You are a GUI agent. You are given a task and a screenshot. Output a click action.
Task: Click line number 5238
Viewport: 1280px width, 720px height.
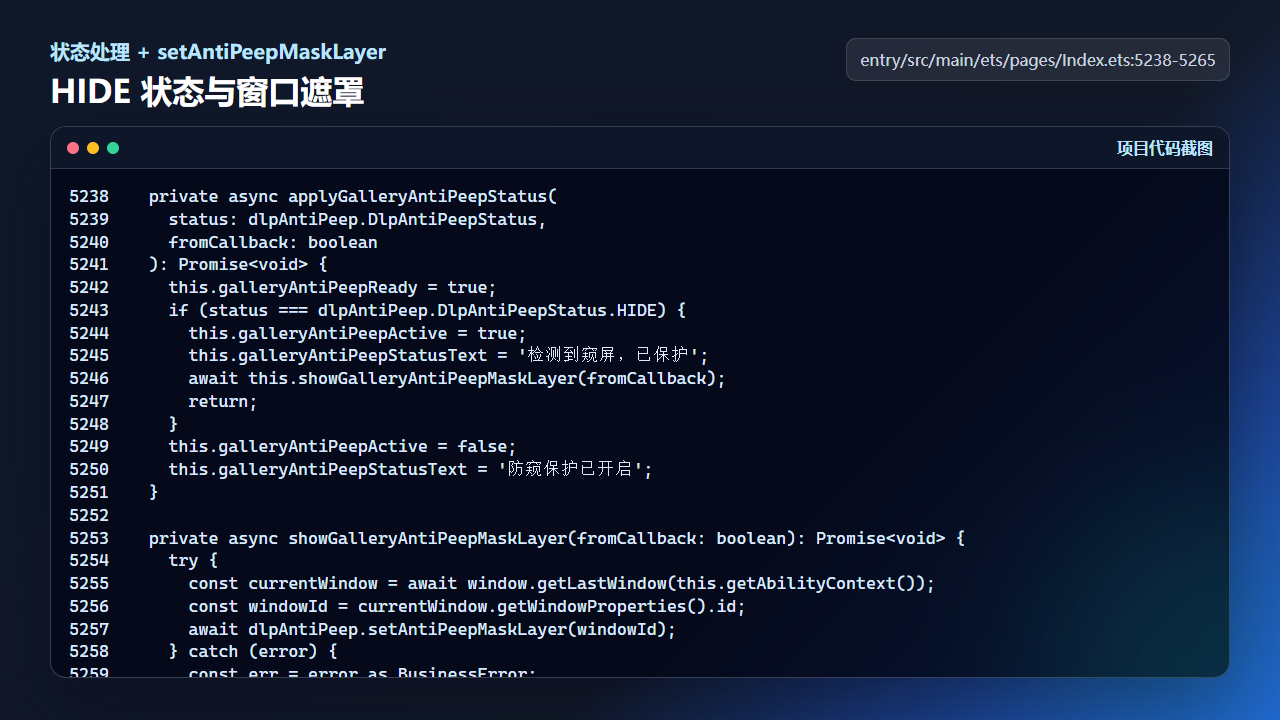pos(89,197)
